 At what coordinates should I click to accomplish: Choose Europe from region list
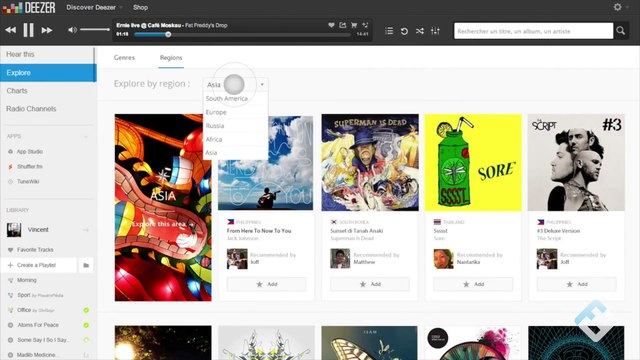tap(236, 112)
